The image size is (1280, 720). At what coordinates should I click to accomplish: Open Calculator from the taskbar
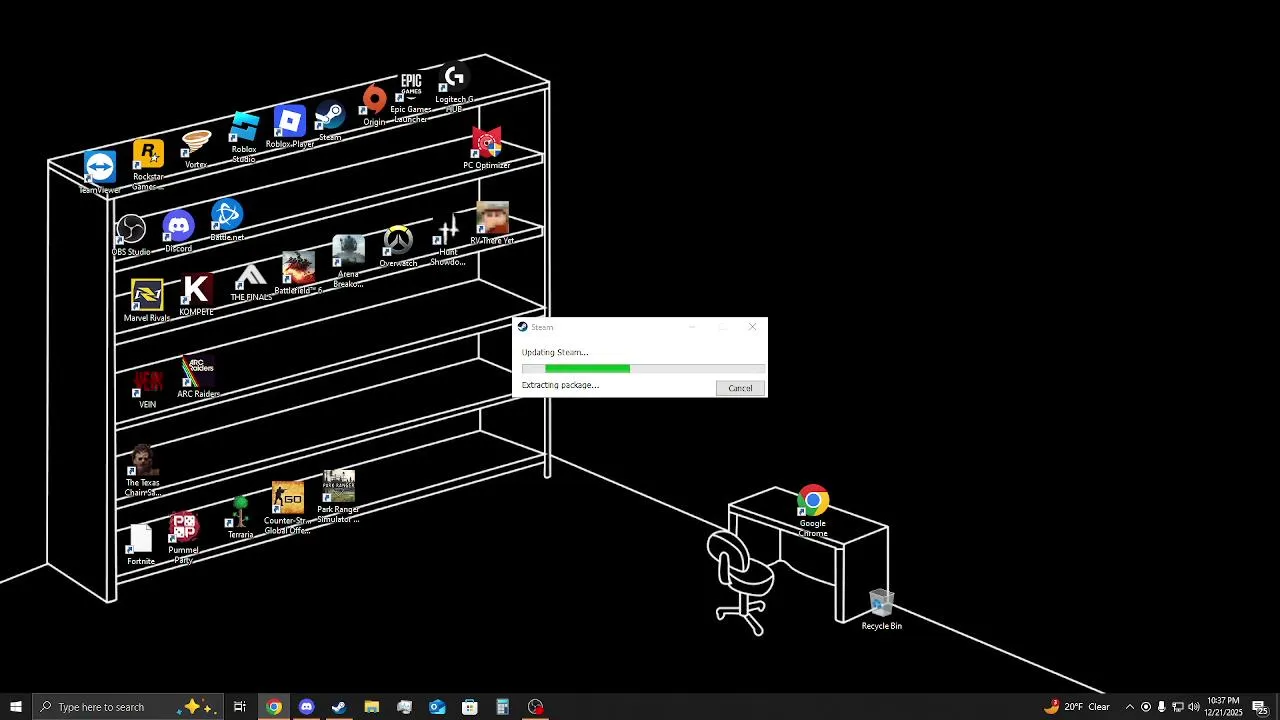(503, 707)
